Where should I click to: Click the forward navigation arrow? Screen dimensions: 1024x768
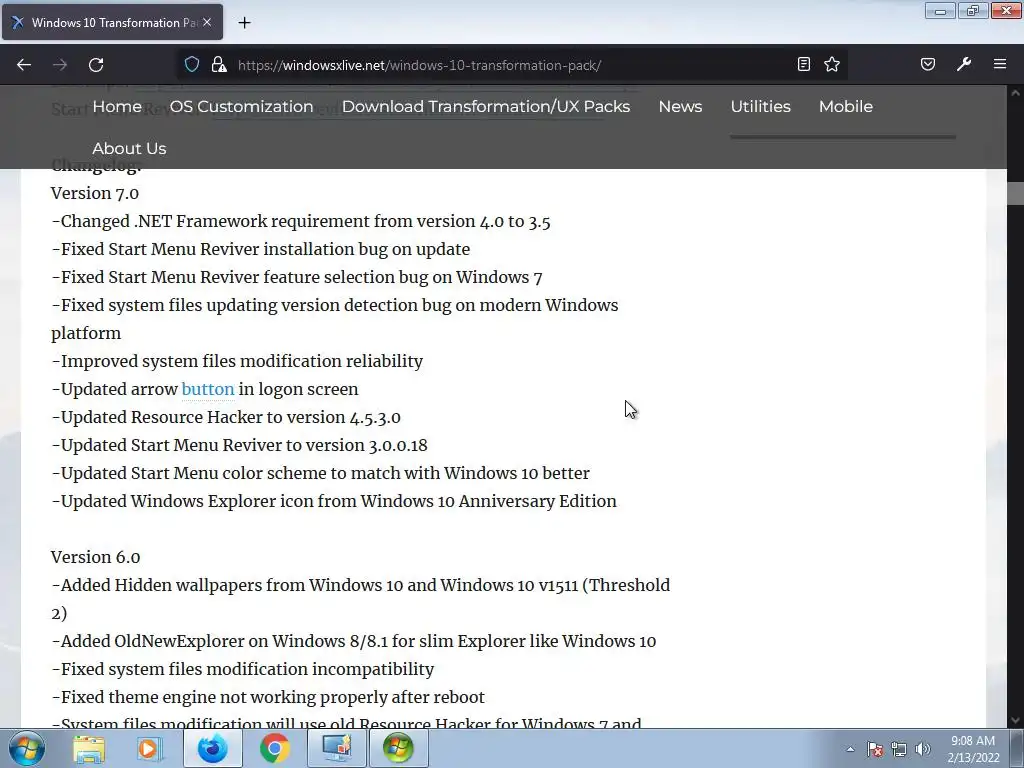pyautogui.click(x=60, y=65)
